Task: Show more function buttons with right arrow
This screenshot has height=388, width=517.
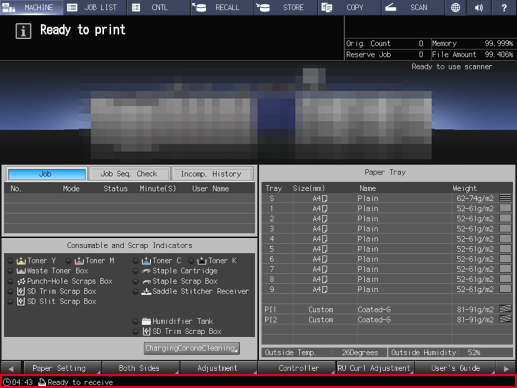Action: pyautogui.click(x=506, y=368)
